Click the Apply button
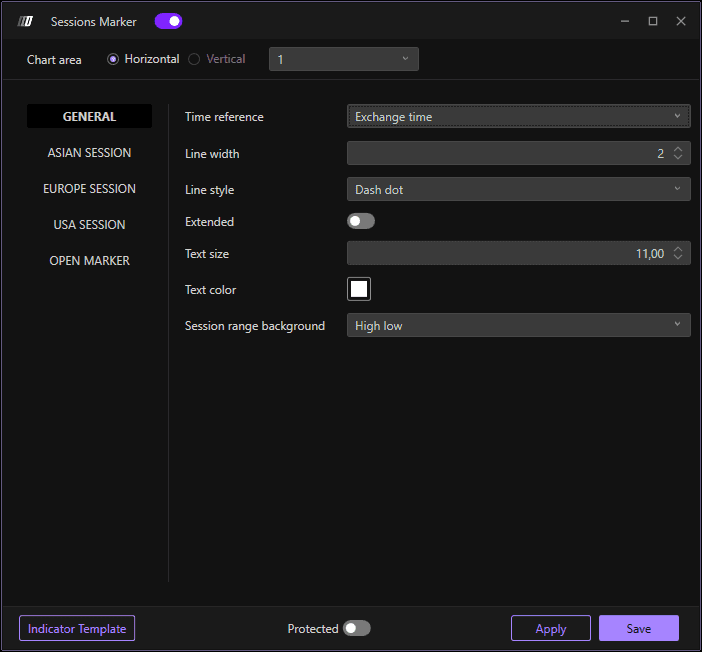 pos(551,628)
